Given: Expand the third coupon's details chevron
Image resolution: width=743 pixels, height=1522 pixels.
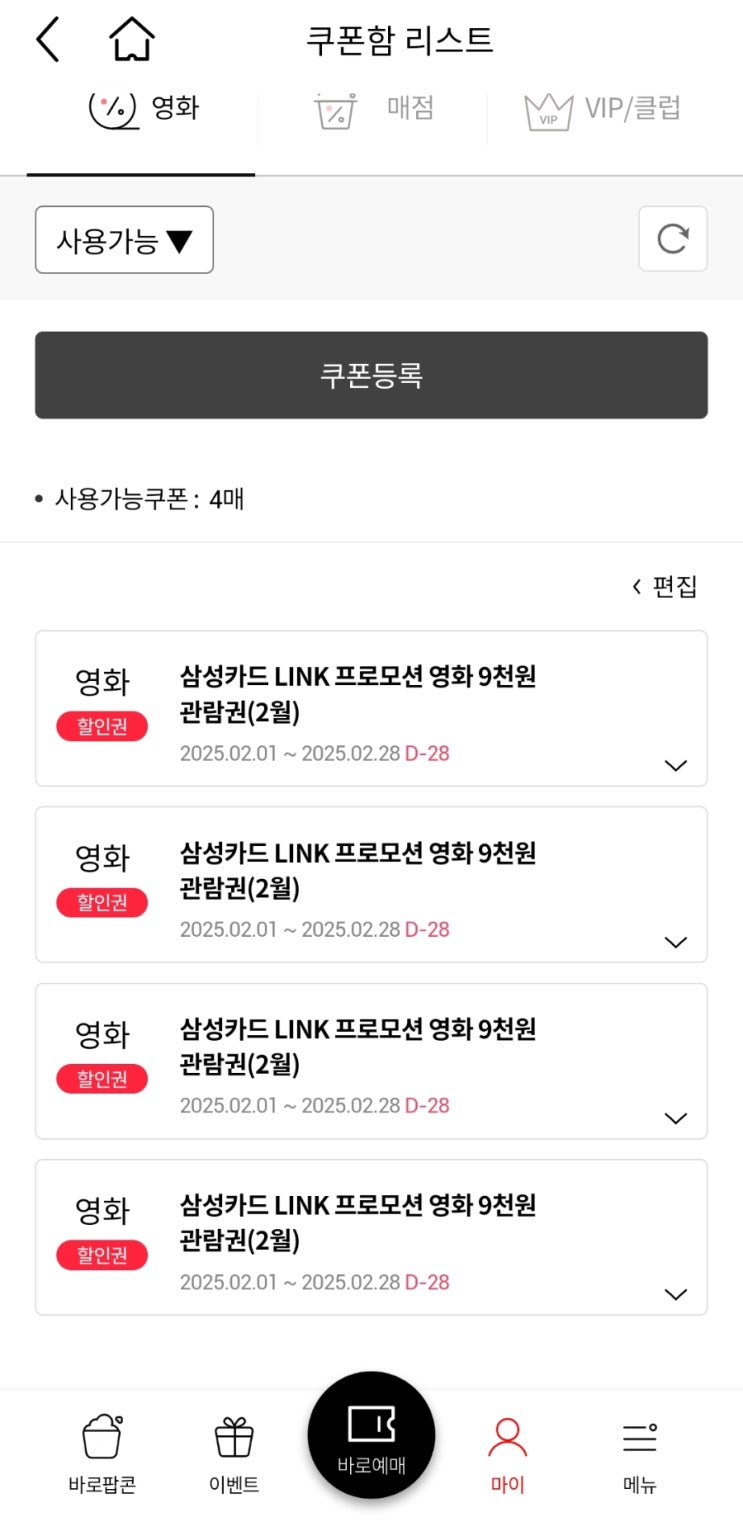Looking at the screenshot, I should (x=676, y=1118).
